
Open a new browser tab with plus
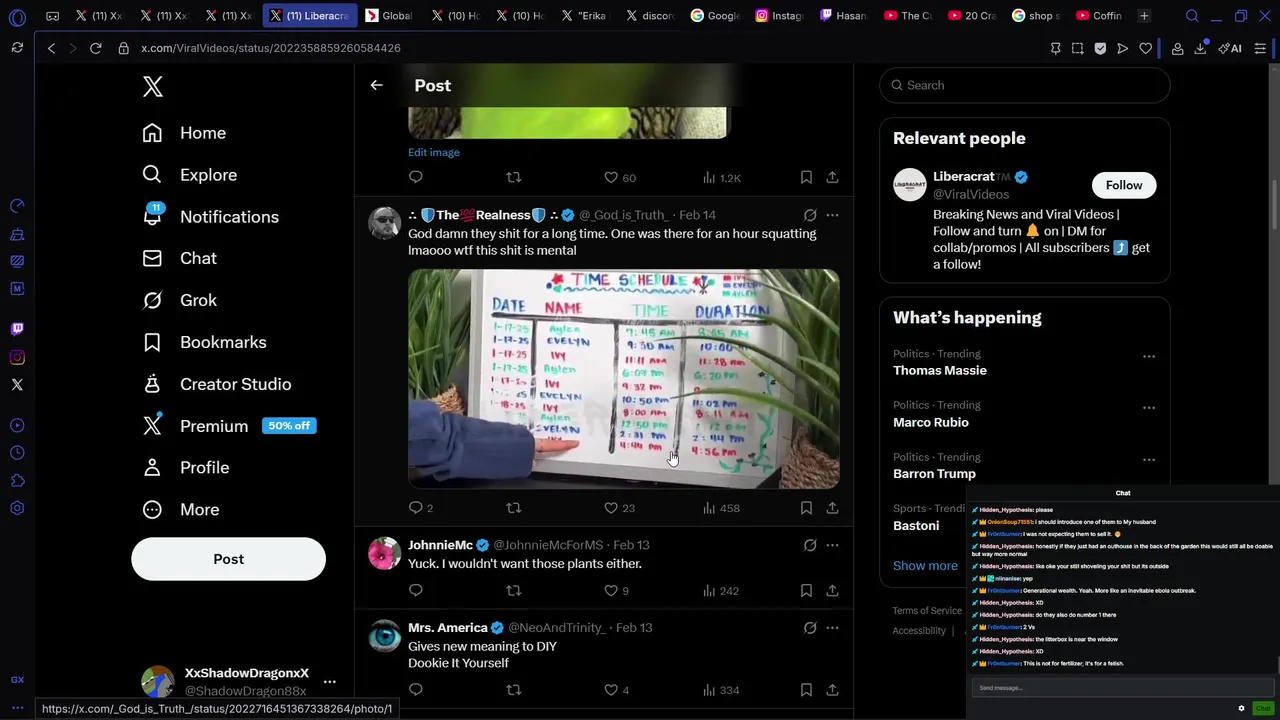pyautogui.click(x=1144, y=16)
